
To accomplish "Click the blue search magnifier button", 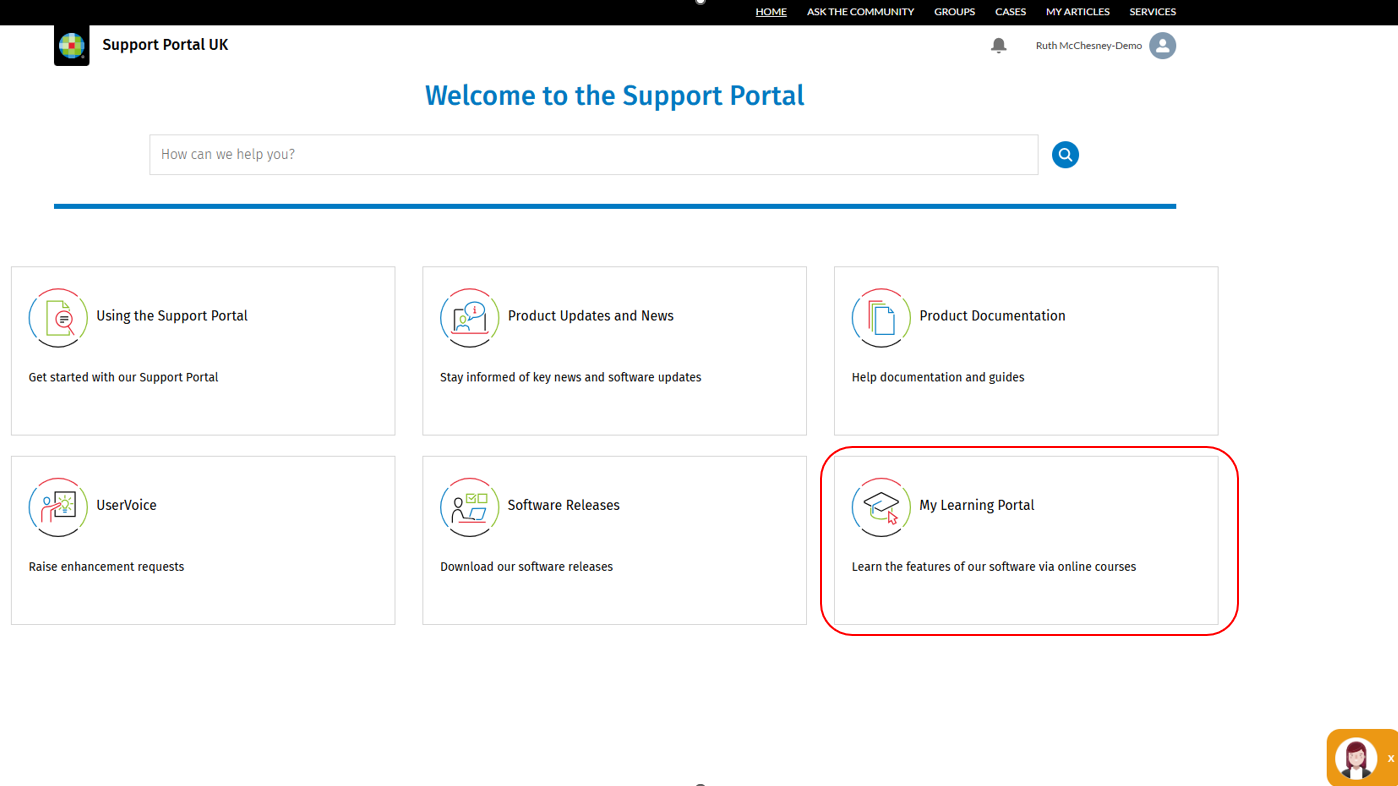I will 1065,155.
